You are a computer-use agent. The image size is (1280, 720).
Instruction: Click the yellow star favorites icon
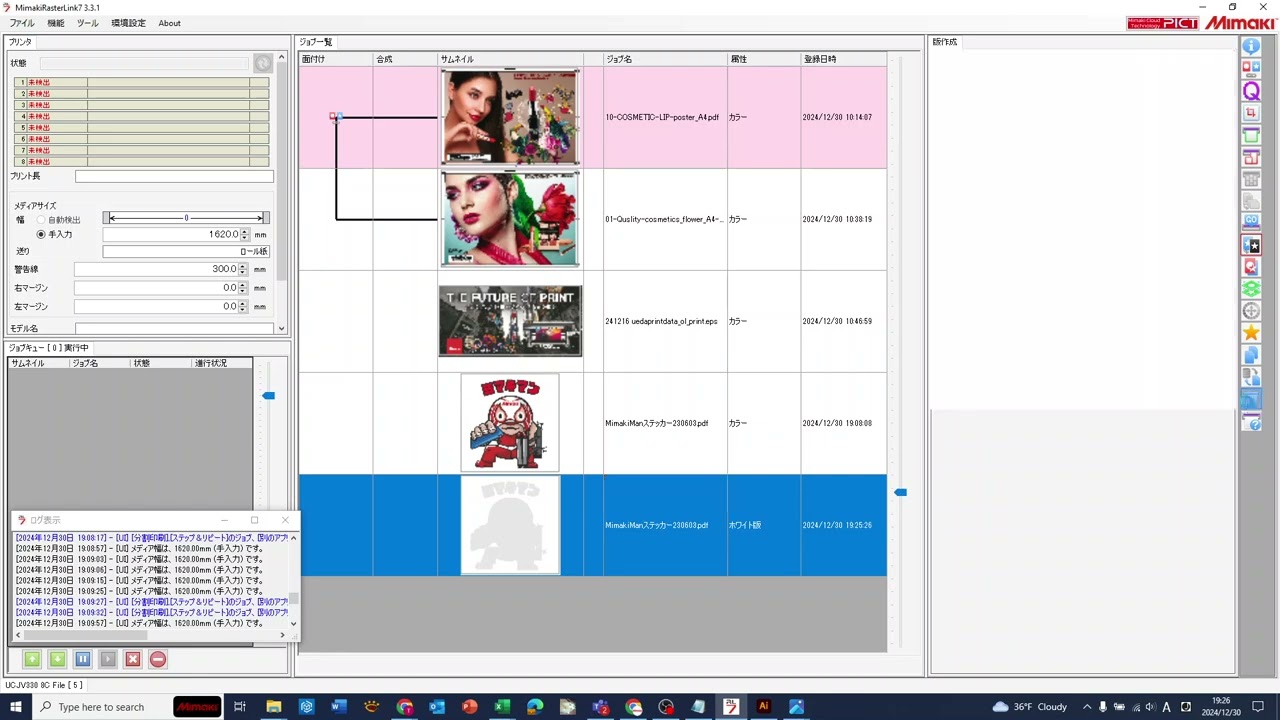1251,333
